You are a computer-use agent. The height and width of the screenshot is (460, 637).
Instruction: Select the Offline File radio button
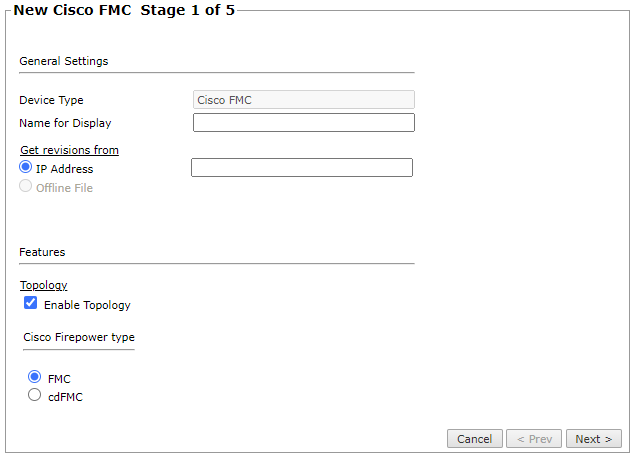click(x=26, y=187)
